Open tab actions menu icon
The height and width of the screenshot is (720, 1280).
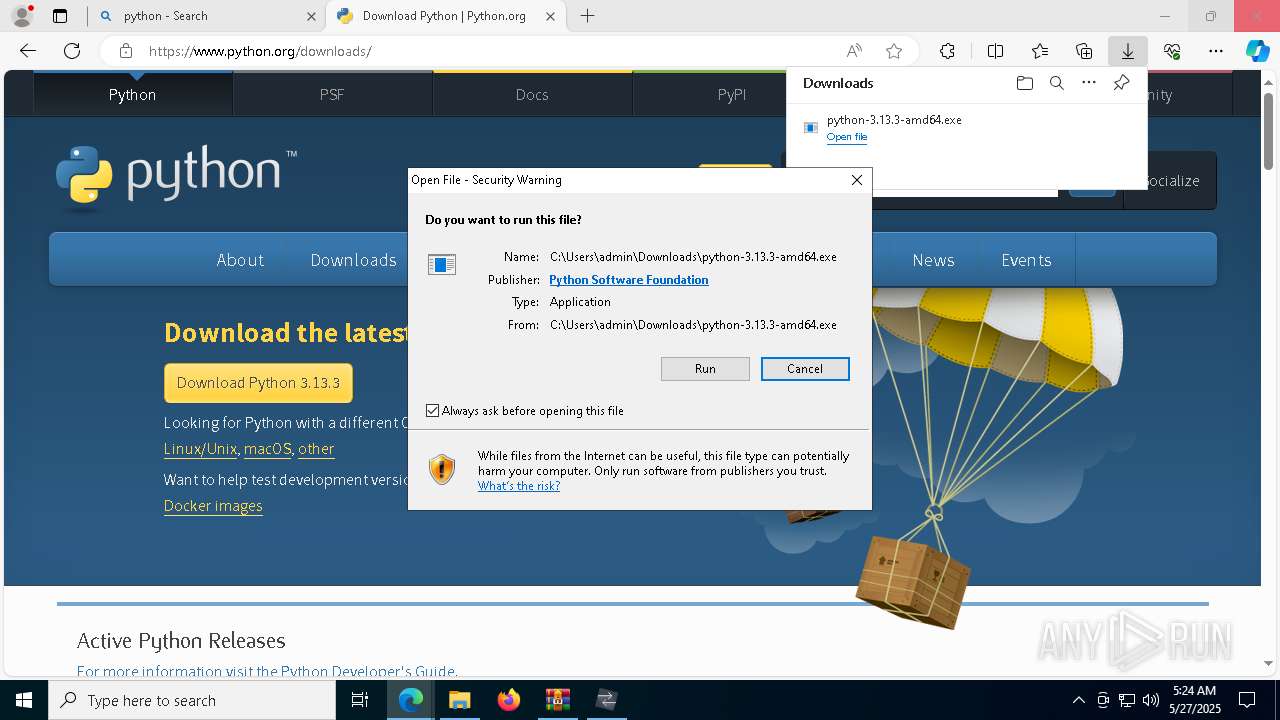(60, 16)
